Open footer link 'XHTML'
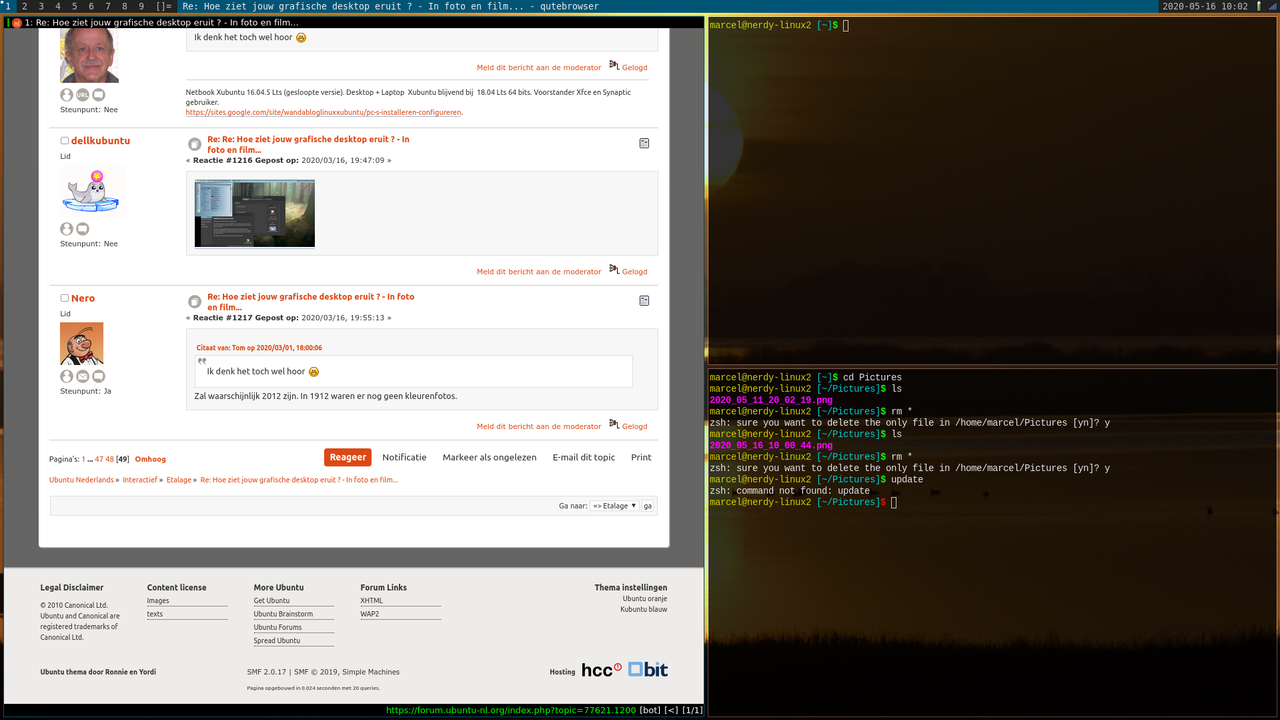Viewport: 1280px width, 720px height. [x=372, y=601]
